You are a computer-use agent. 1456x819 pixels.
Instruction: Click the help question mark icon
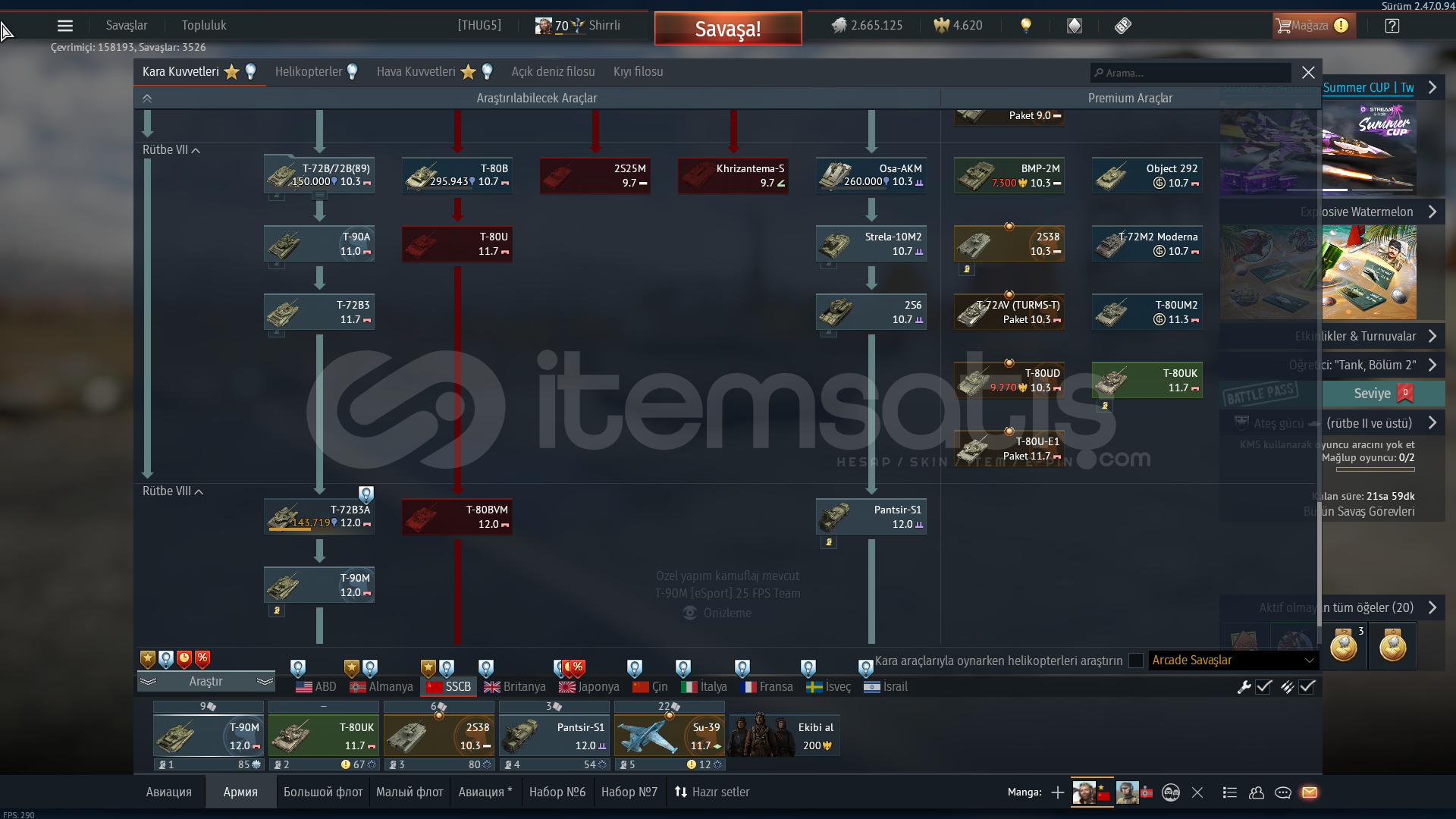1392,26
